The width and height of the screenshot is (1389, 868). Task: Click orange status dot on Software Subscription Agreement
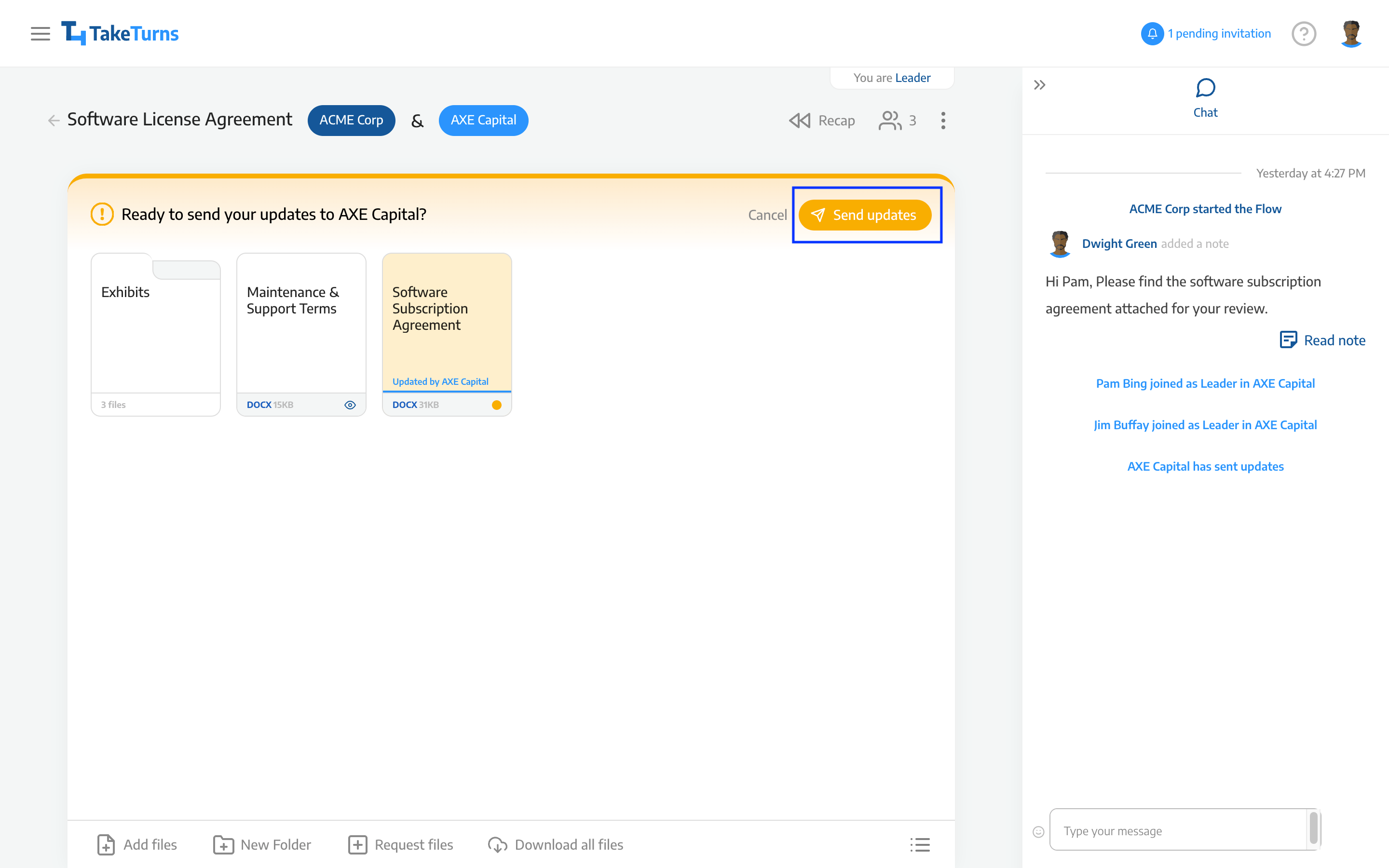[496, 405]
